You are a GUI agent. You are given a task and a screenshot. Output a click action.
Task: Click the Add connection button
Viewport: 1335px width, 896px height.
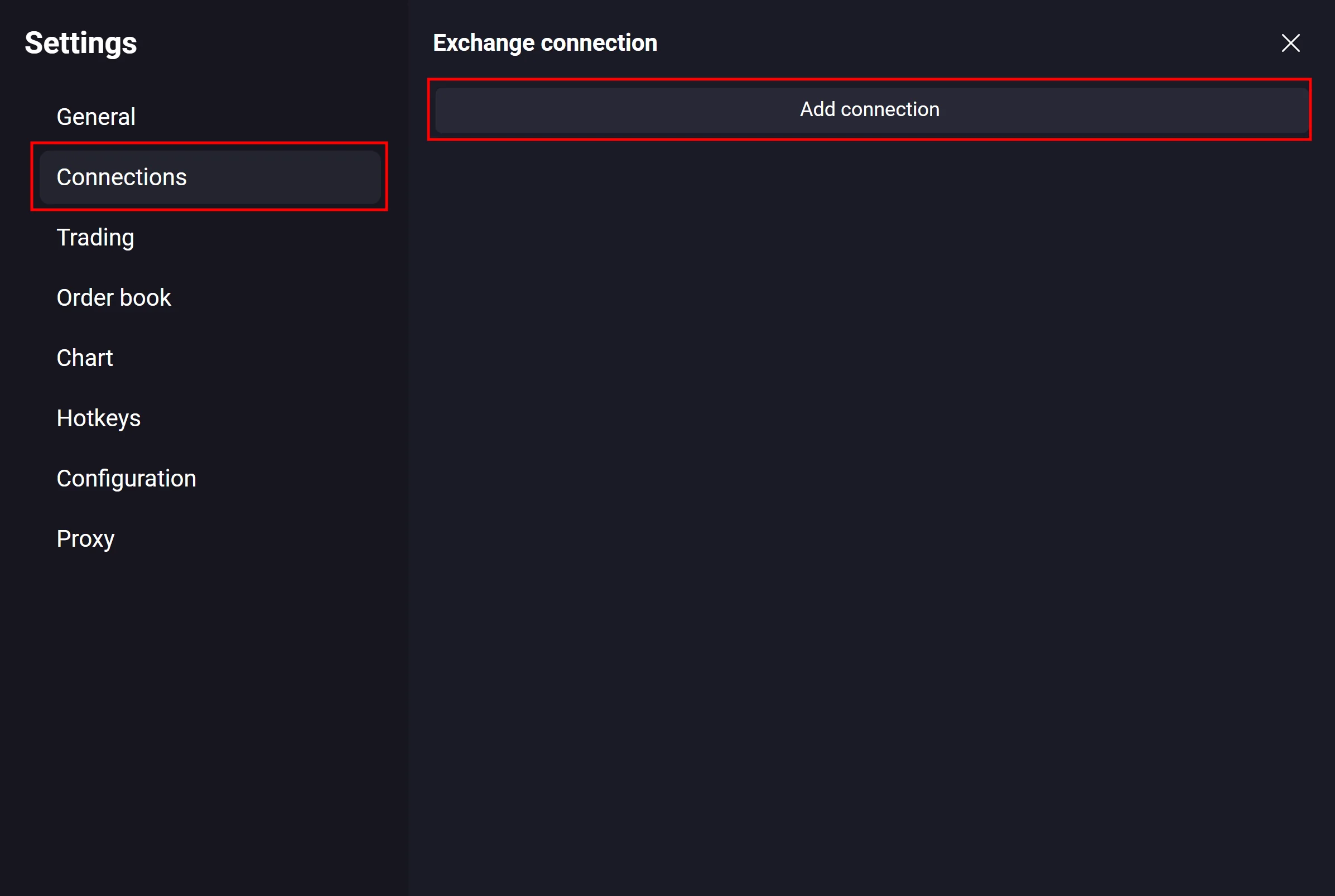pos(869,110)
